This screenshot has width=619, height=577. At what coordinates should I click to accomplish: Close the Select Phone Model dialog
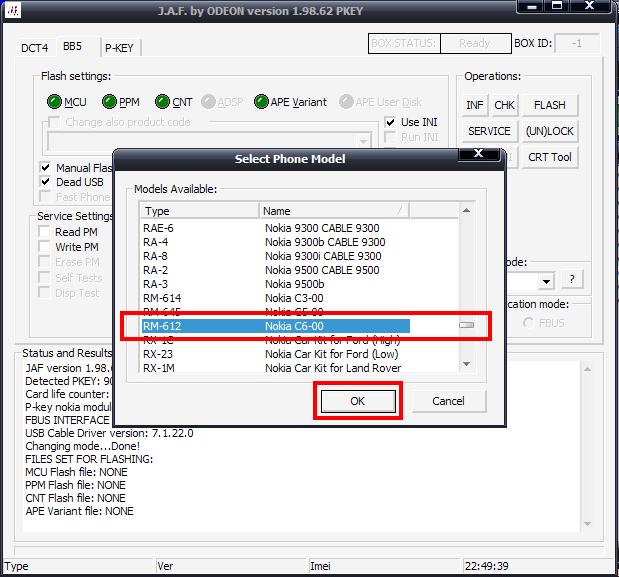tap(479, 154)
